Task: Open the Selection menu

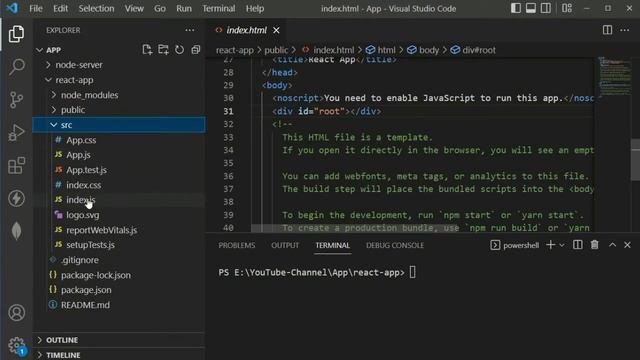Action: pyautogui.click(x=96, y=8)
